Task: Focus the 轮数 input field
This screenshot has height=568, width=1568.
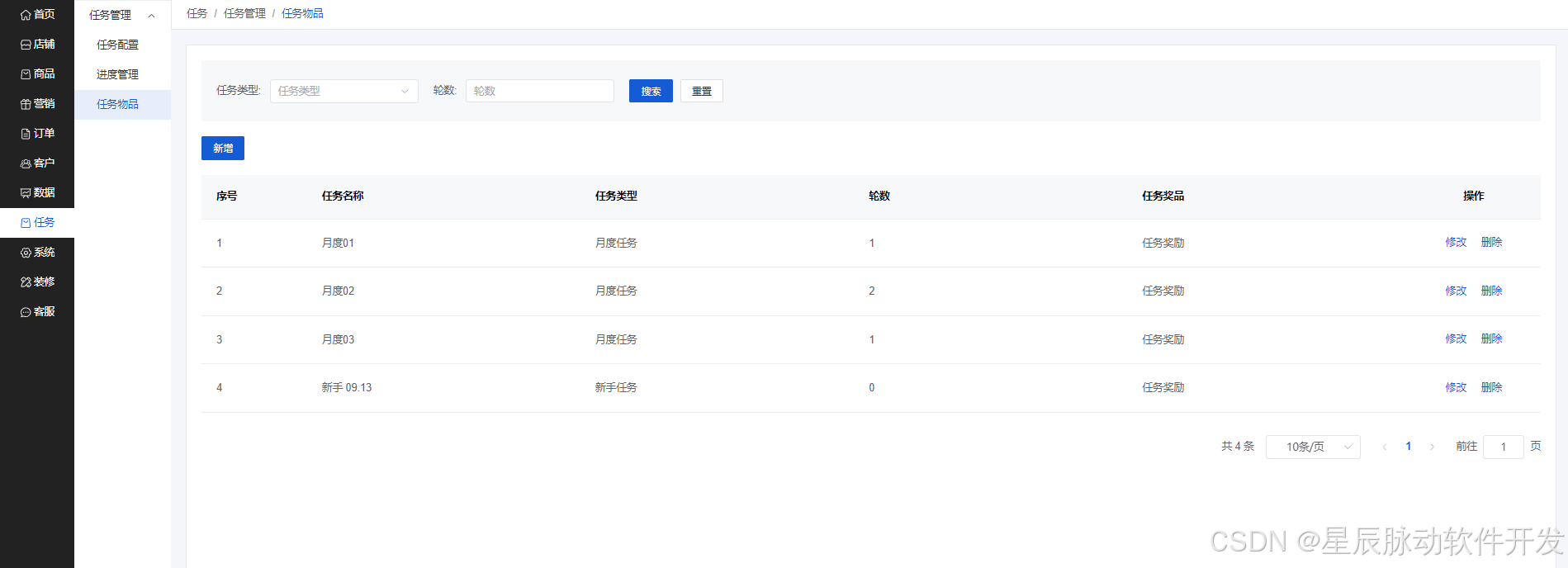Action: tap(540, 91)
